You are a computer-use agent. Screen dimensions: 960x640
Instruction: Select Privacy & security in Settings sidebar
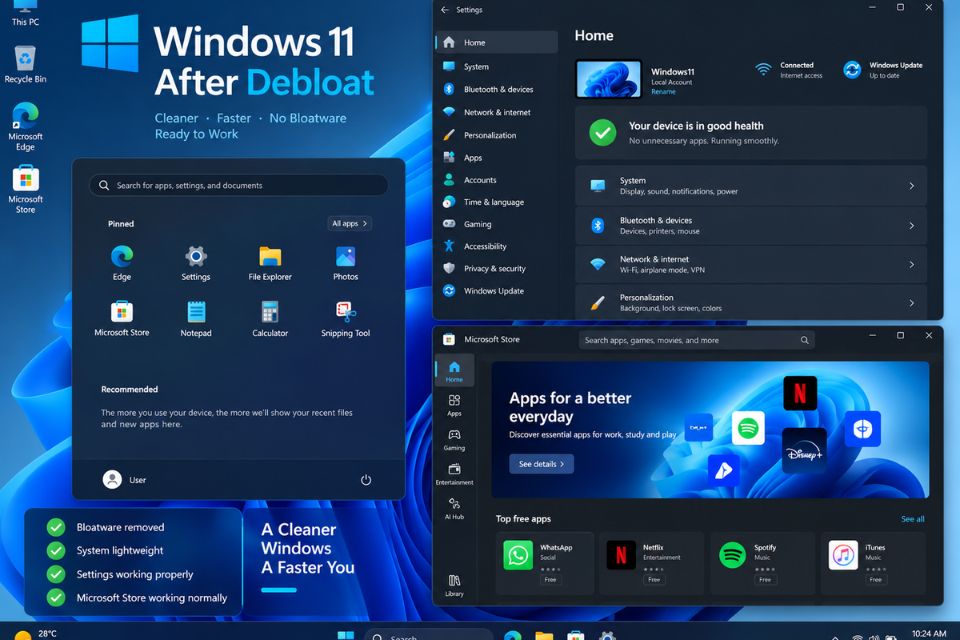(497, 268)
